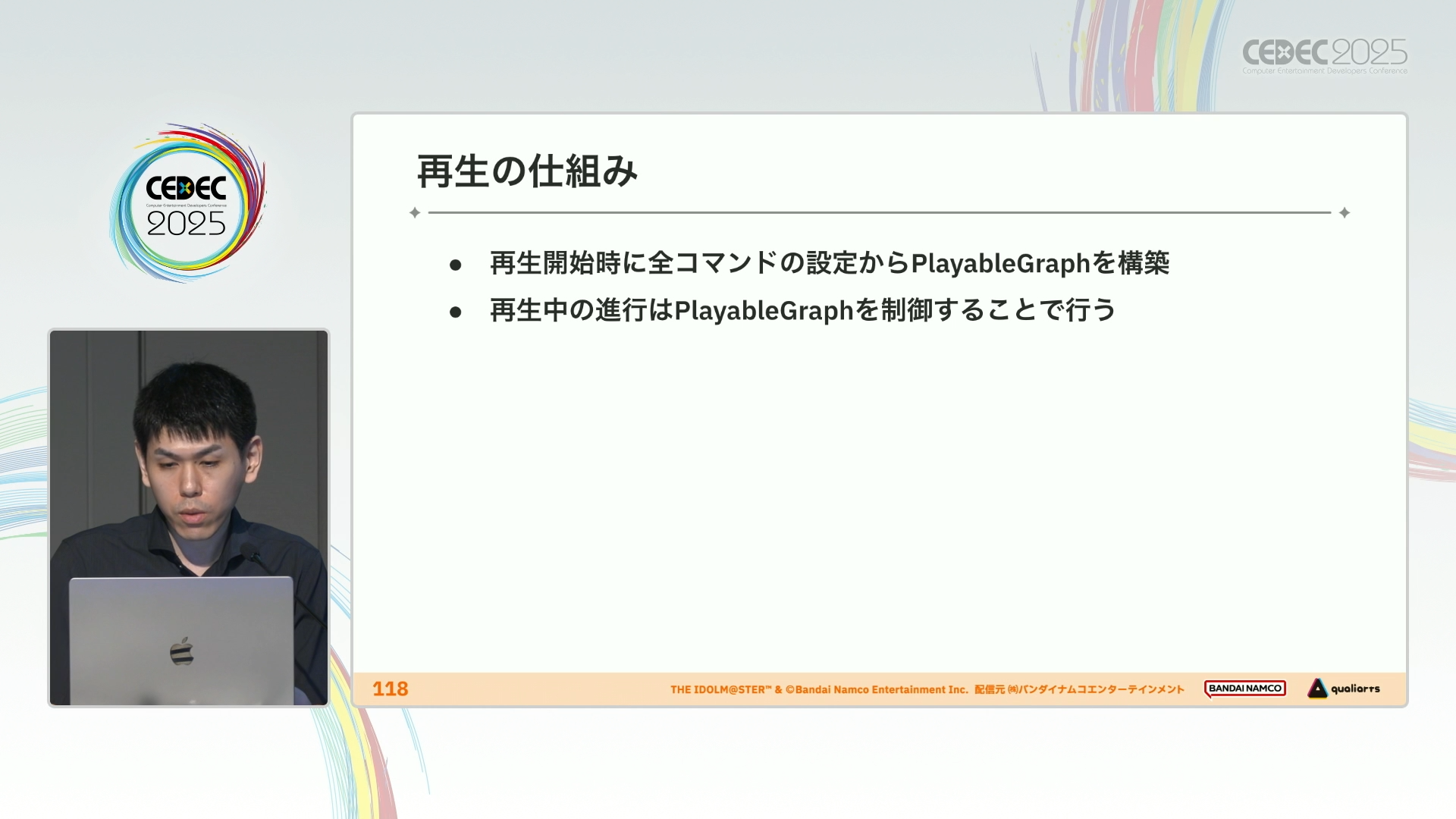Click the qualiarts triangle logo

click(x=1317, y=689)
